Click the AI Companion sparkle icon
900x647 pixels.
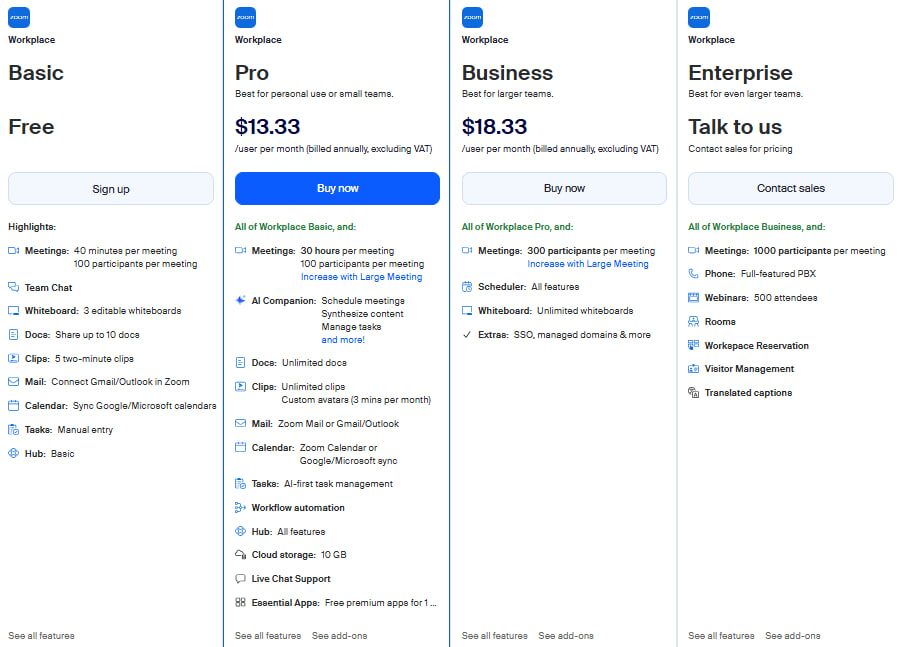[240, 300]
